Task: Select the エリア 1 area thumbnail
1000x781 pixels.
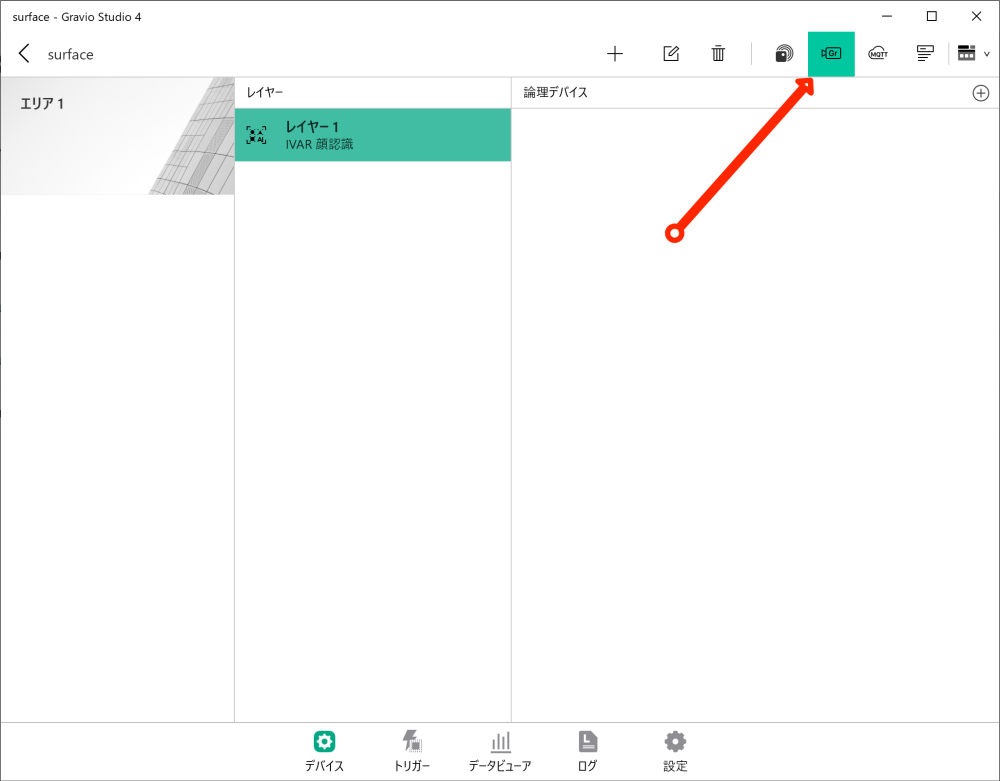Action: coord(117,136)
